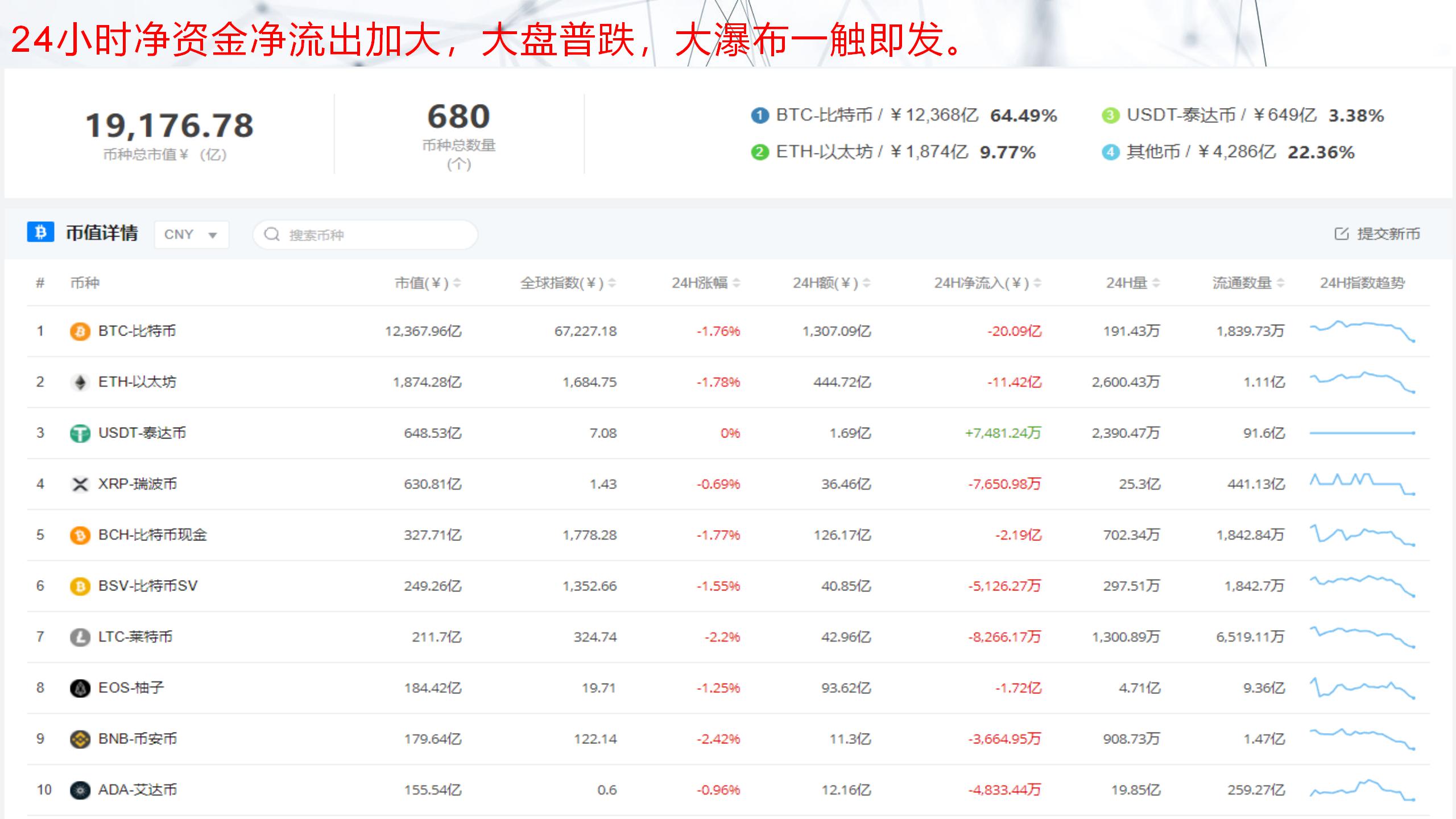Click the BSV market cap 249.26亿
This screenshot has width=1456, height=819.
(x=433, y=586)
